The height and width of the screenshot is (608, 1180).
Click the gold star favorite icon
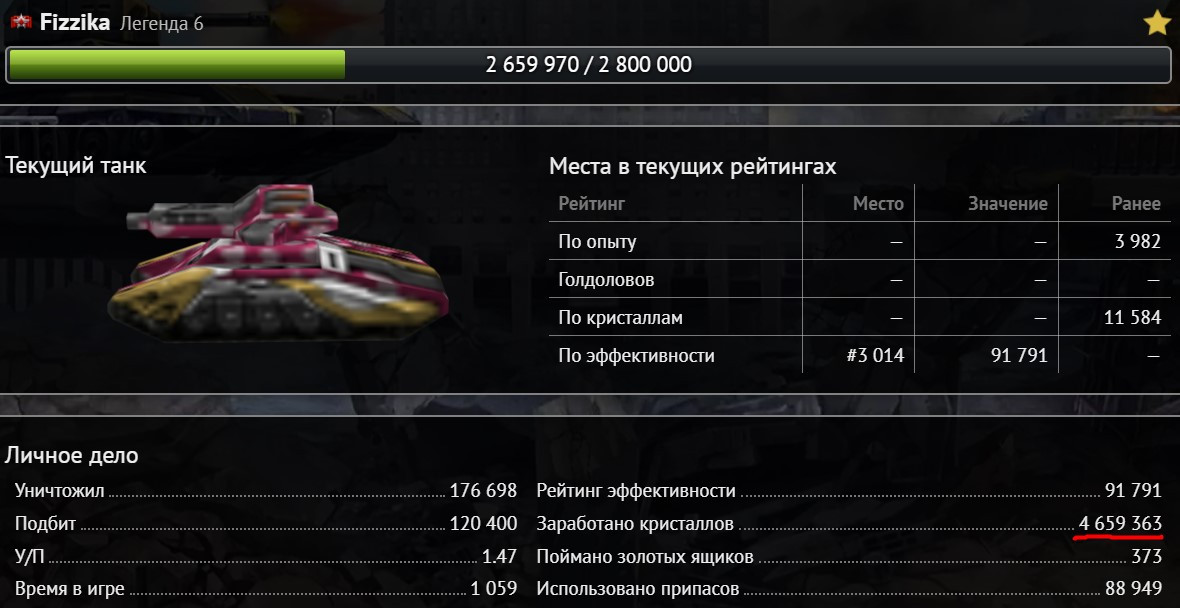pos(1157,23)
